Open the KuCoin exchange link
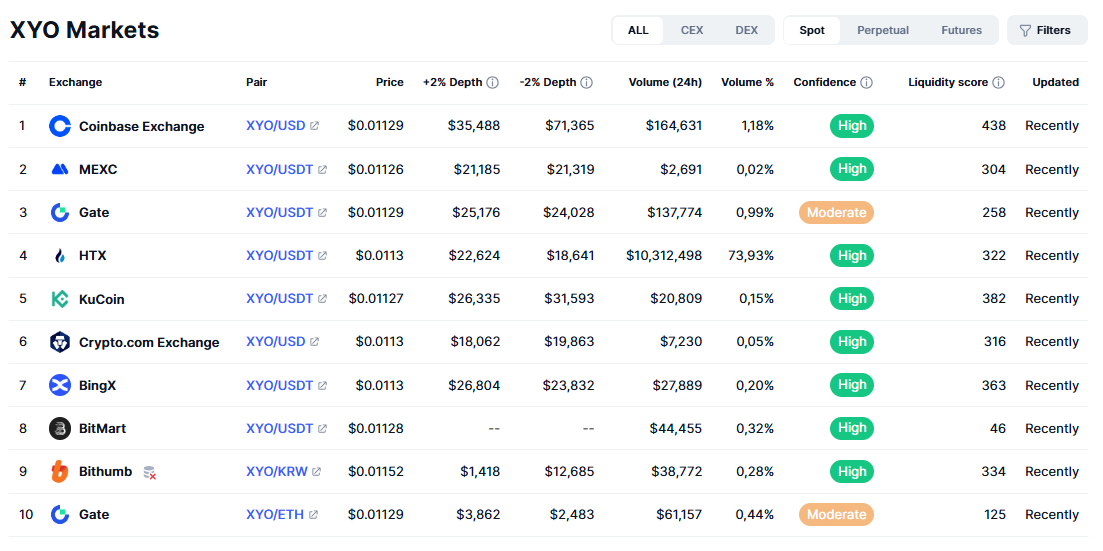 [x=101, y=299]
